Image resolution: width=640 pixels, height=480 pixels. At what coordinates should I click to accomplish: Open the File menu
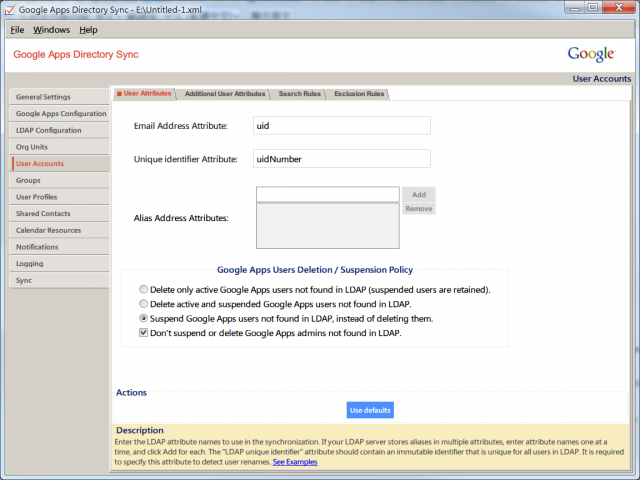coord(17,30)
